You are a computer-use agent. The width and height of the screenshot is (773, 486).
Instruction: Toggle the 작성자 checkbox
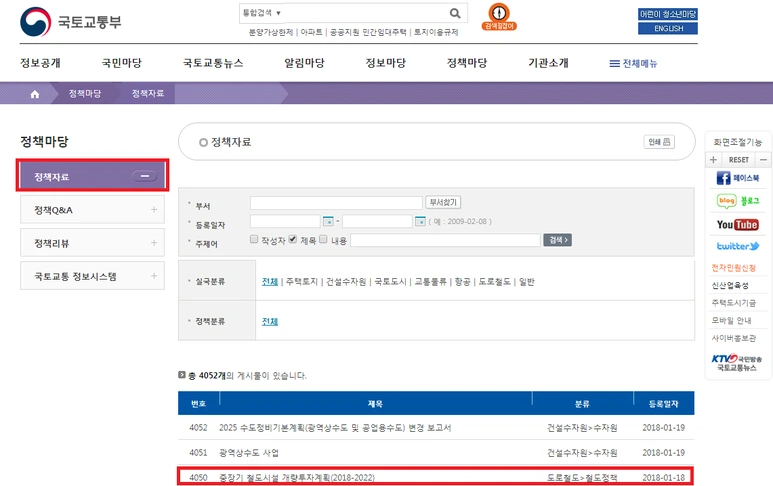tap(254, 239)
